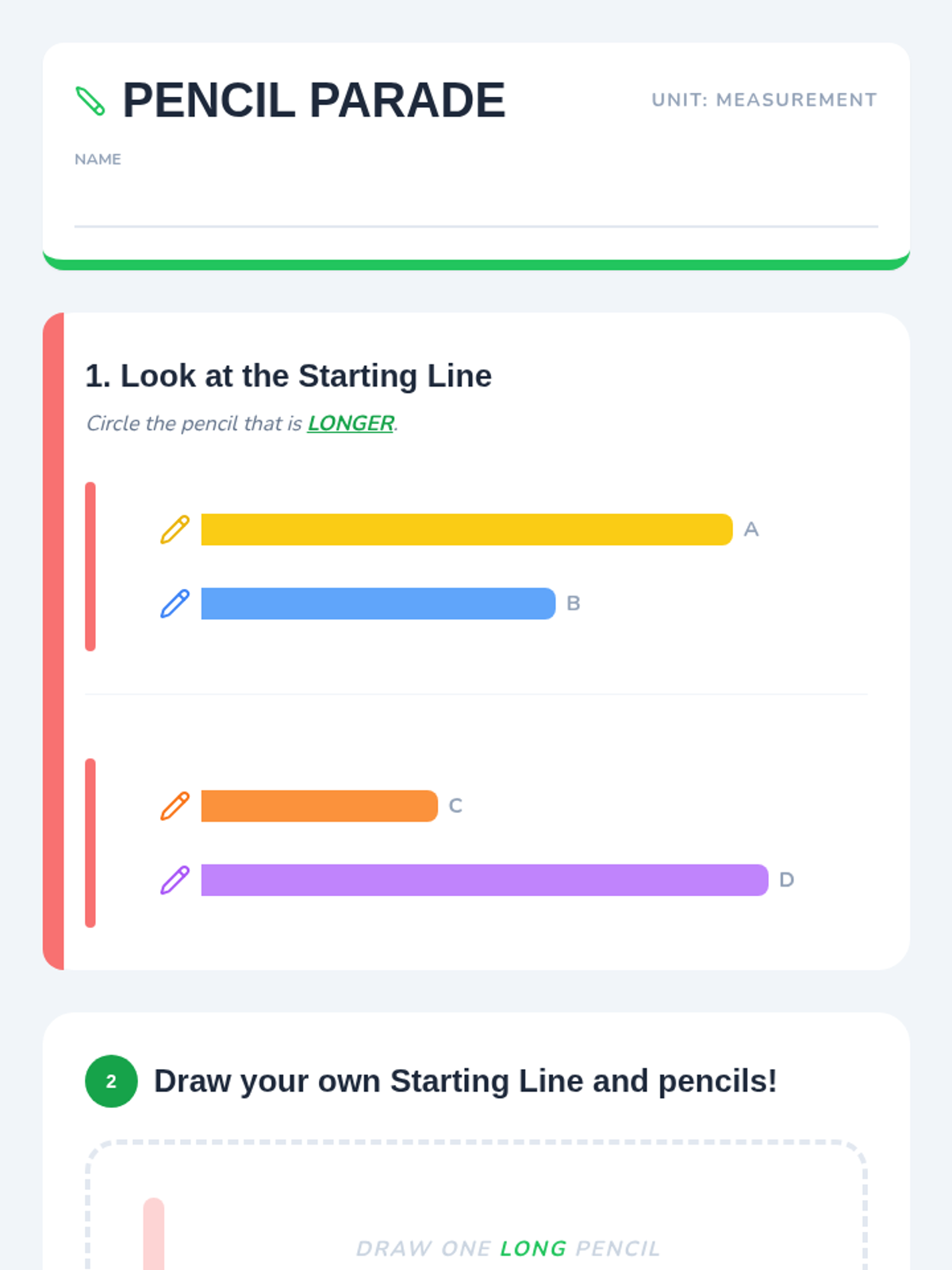Click the green number 2 badge
Screen dimensions: 952x1270
(x=111, y=1081)
